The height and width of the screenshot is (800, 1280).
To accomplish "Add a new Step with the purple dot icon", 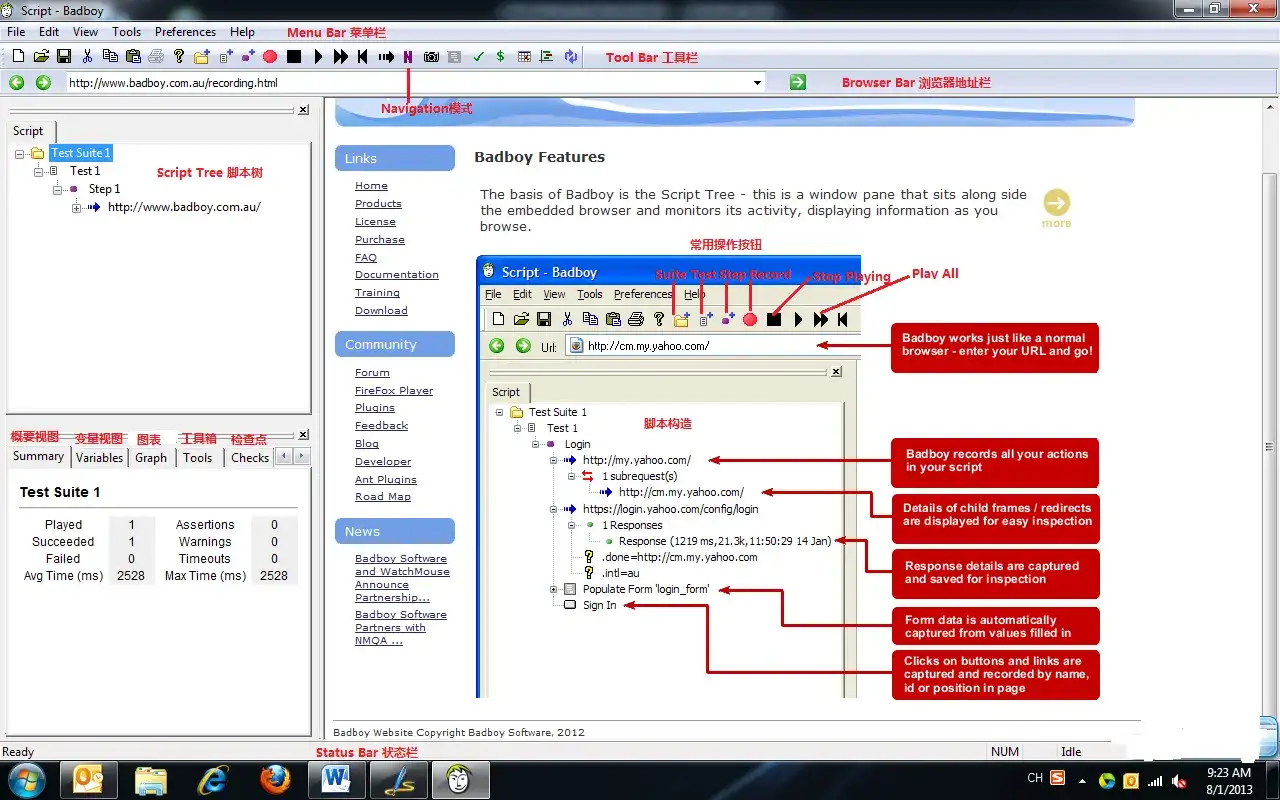I will click(248, 57).
